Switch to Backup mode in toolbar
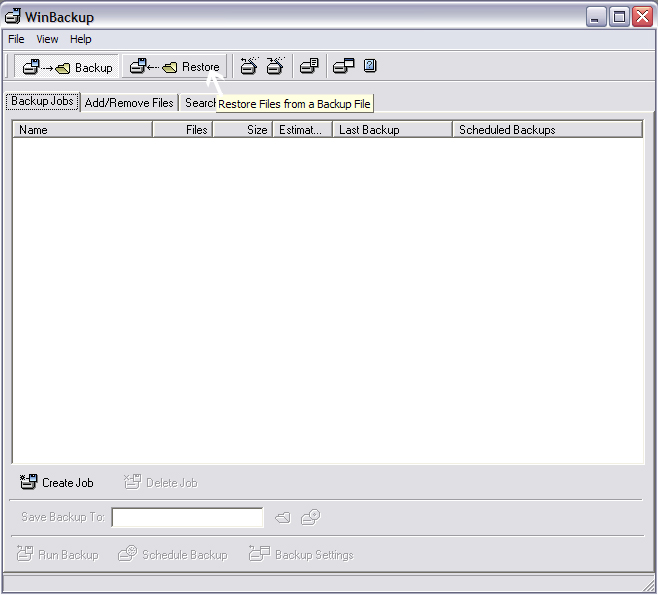 pyautogui.click(x=67, y=67)
